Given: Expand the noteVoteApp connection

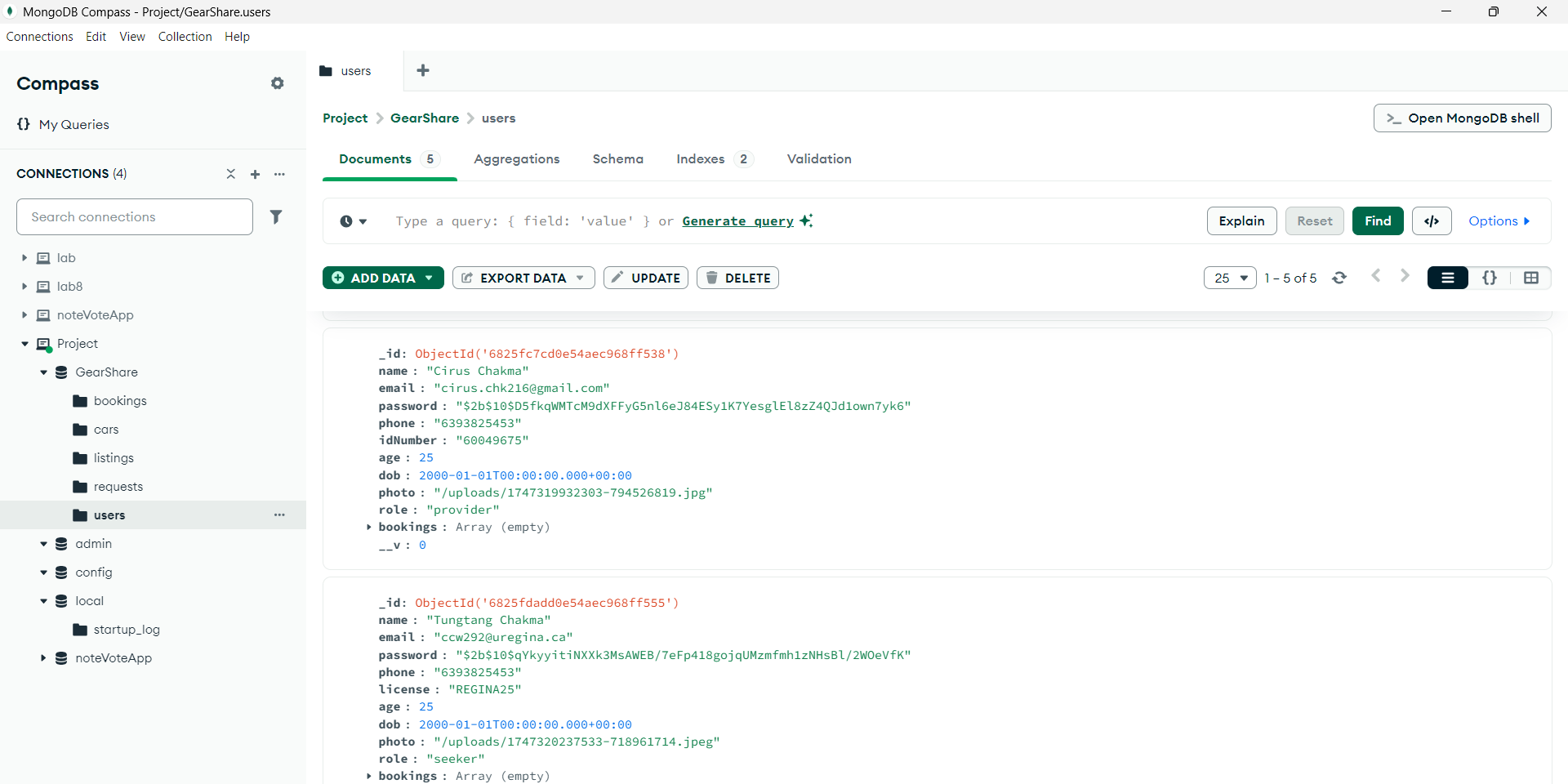Looking at the screenshot, I should click(x=24, y=315).
